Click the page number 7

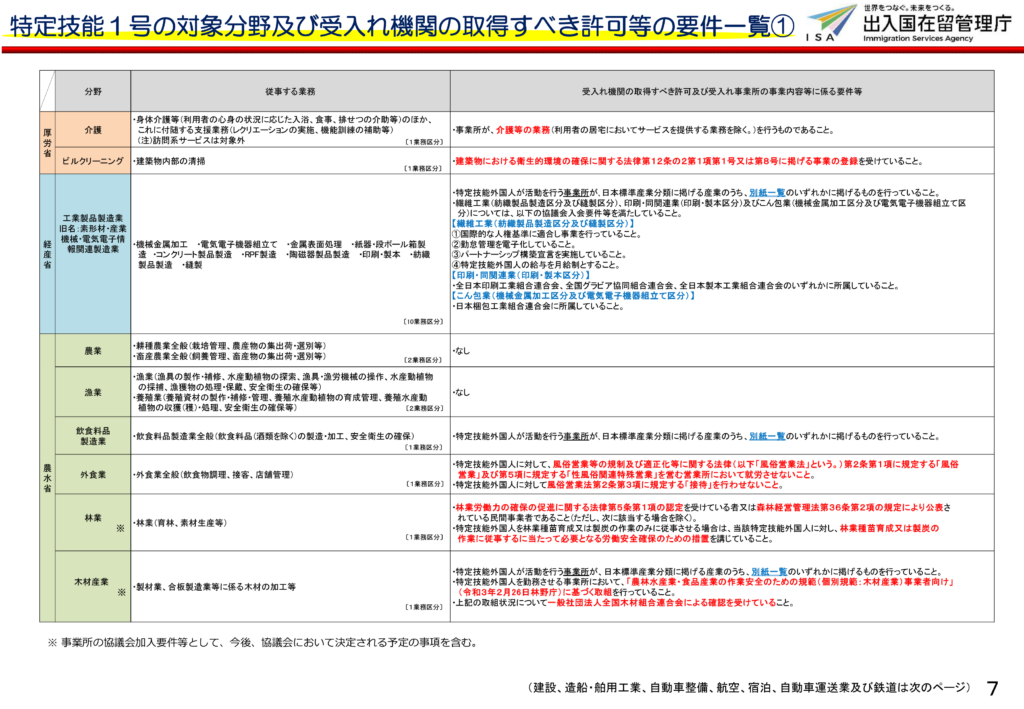992,688
